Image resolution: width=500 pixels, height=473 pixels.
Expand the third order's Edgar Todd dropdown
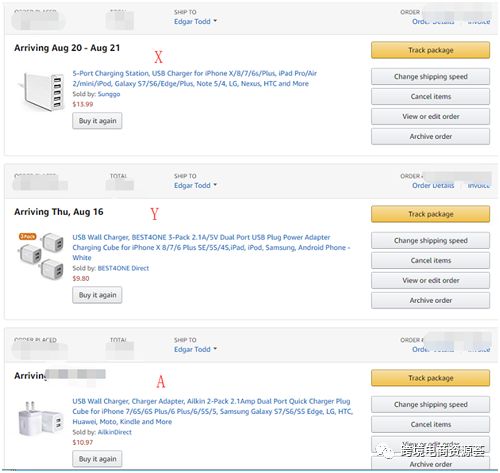point(195,349)
